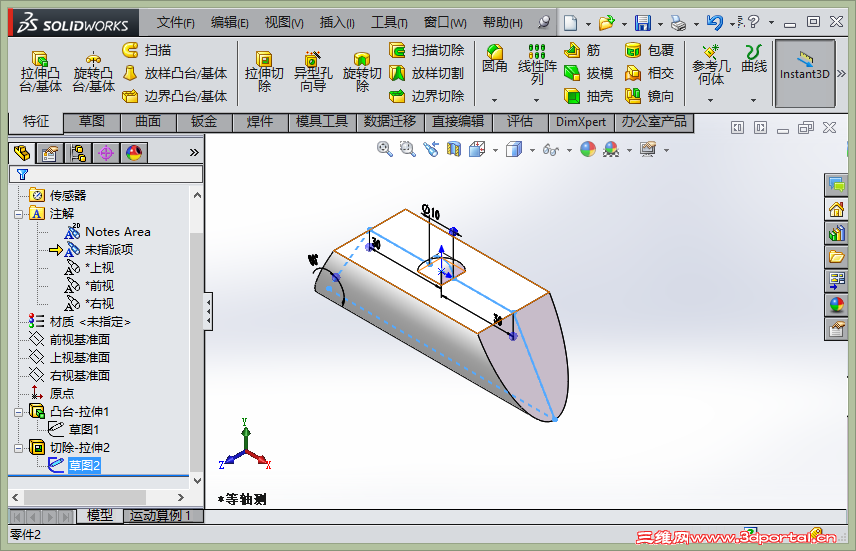
Task: Select the 圆角 fillet tool
Action: tap(495, 59)
